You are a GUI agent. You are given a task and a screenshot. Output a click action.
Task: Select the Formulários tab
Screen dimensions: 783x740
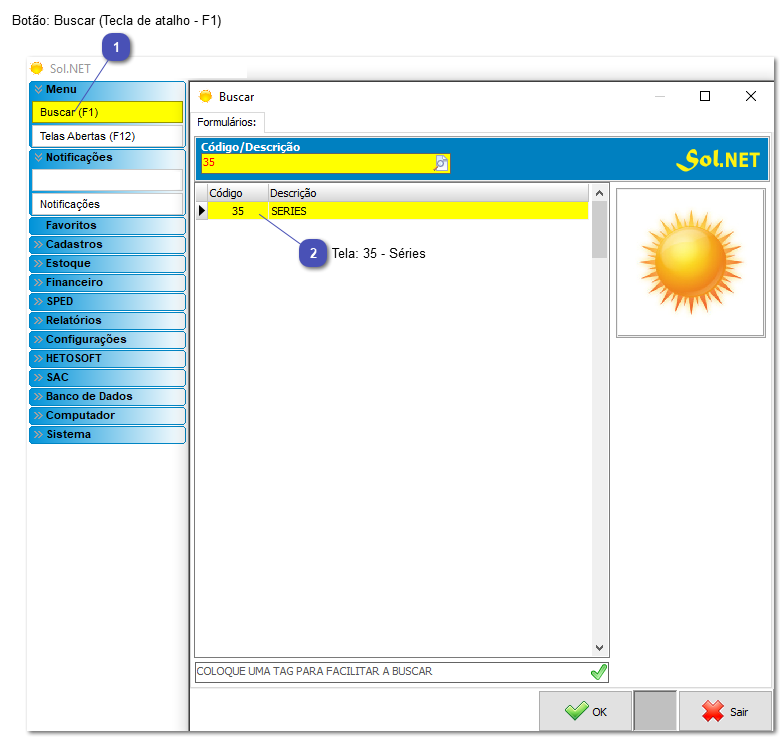coord(227,122)
